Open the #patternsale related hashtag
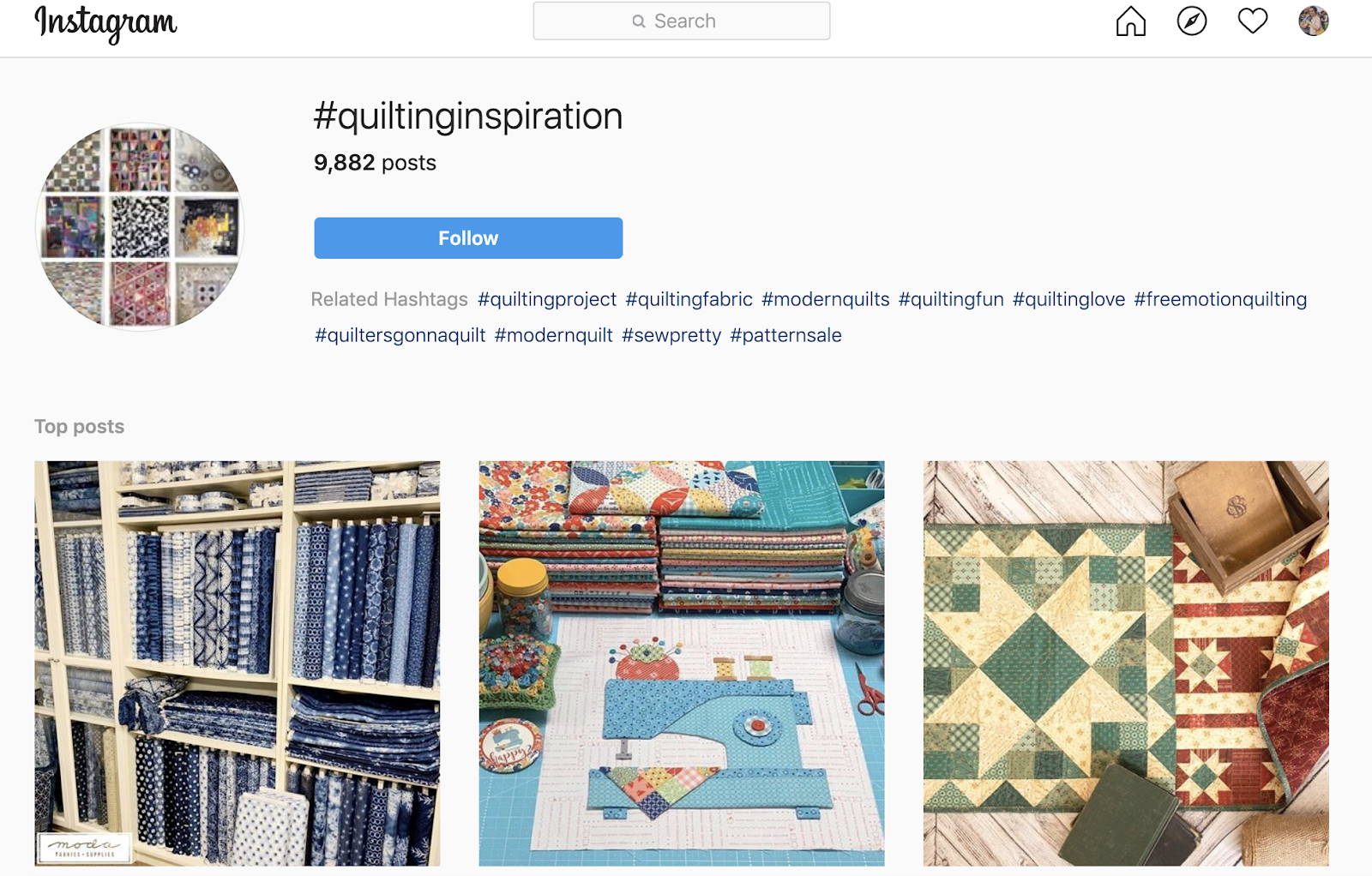This screenshot has width=1372, height=876. [785, 335]
